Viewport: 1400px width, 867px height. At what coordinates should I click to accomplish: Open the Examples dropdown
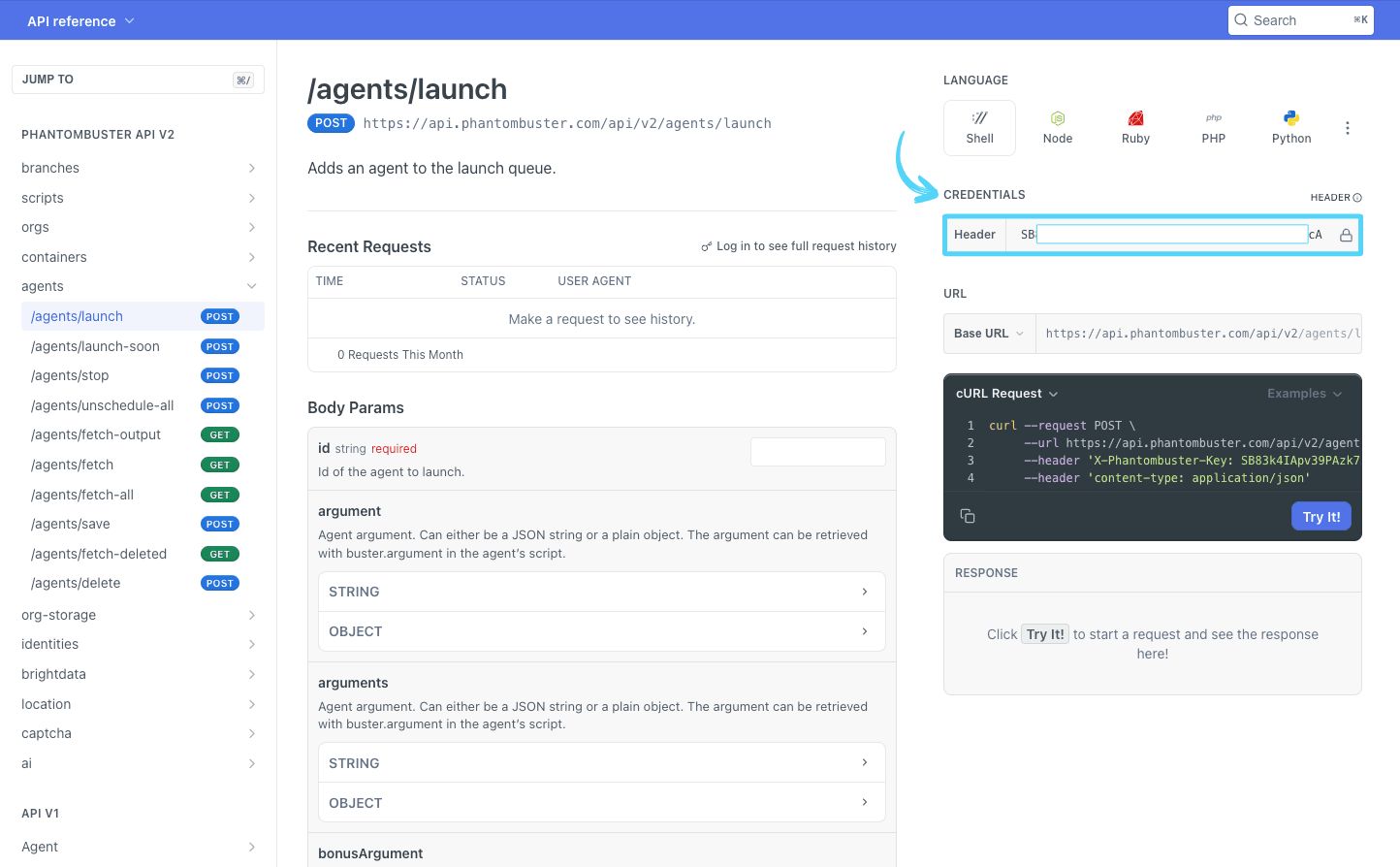coord(1305,394)
